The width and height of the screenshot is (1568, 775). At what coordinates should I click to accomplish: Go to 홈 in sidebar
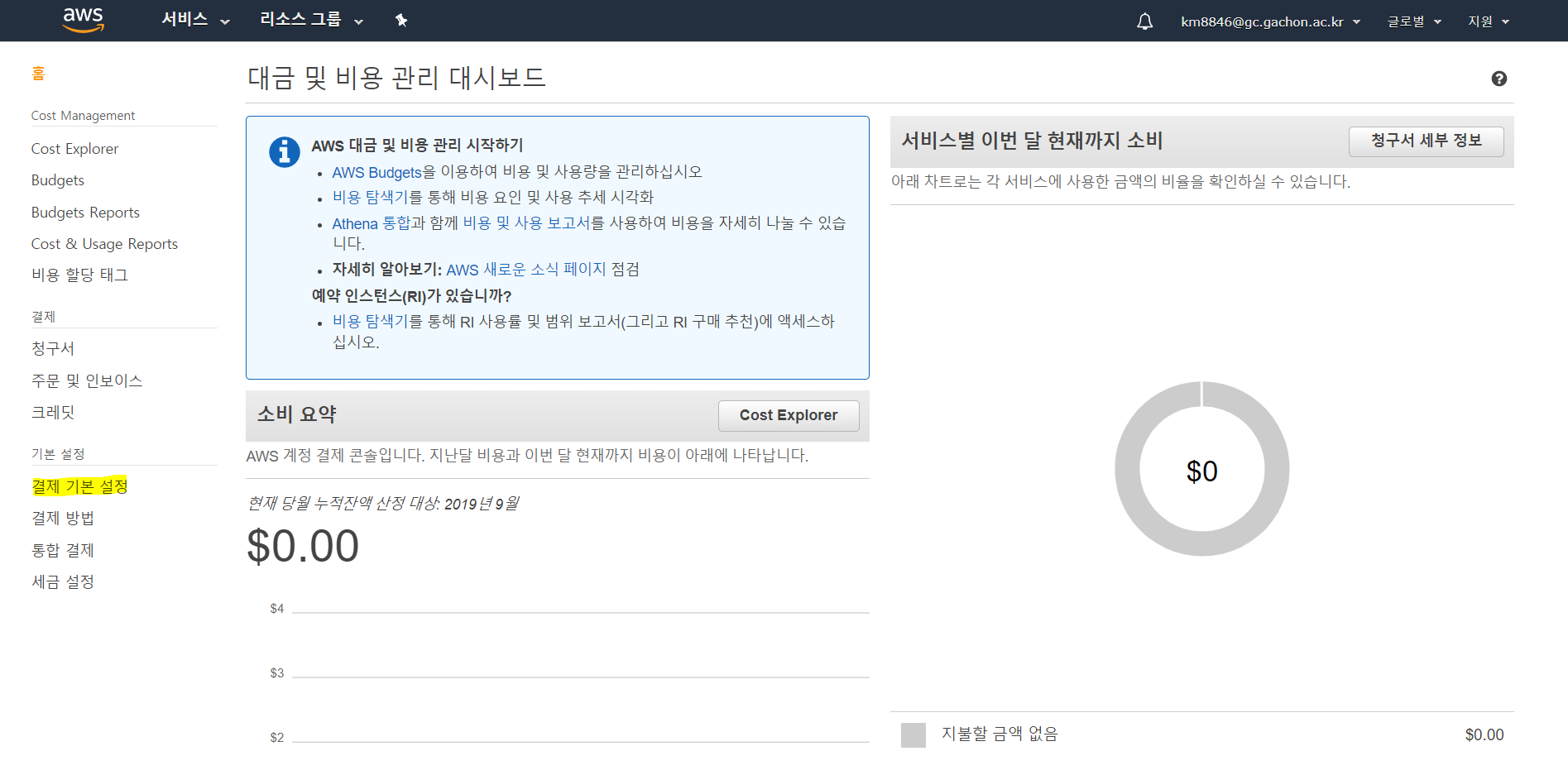pos(38,74)
